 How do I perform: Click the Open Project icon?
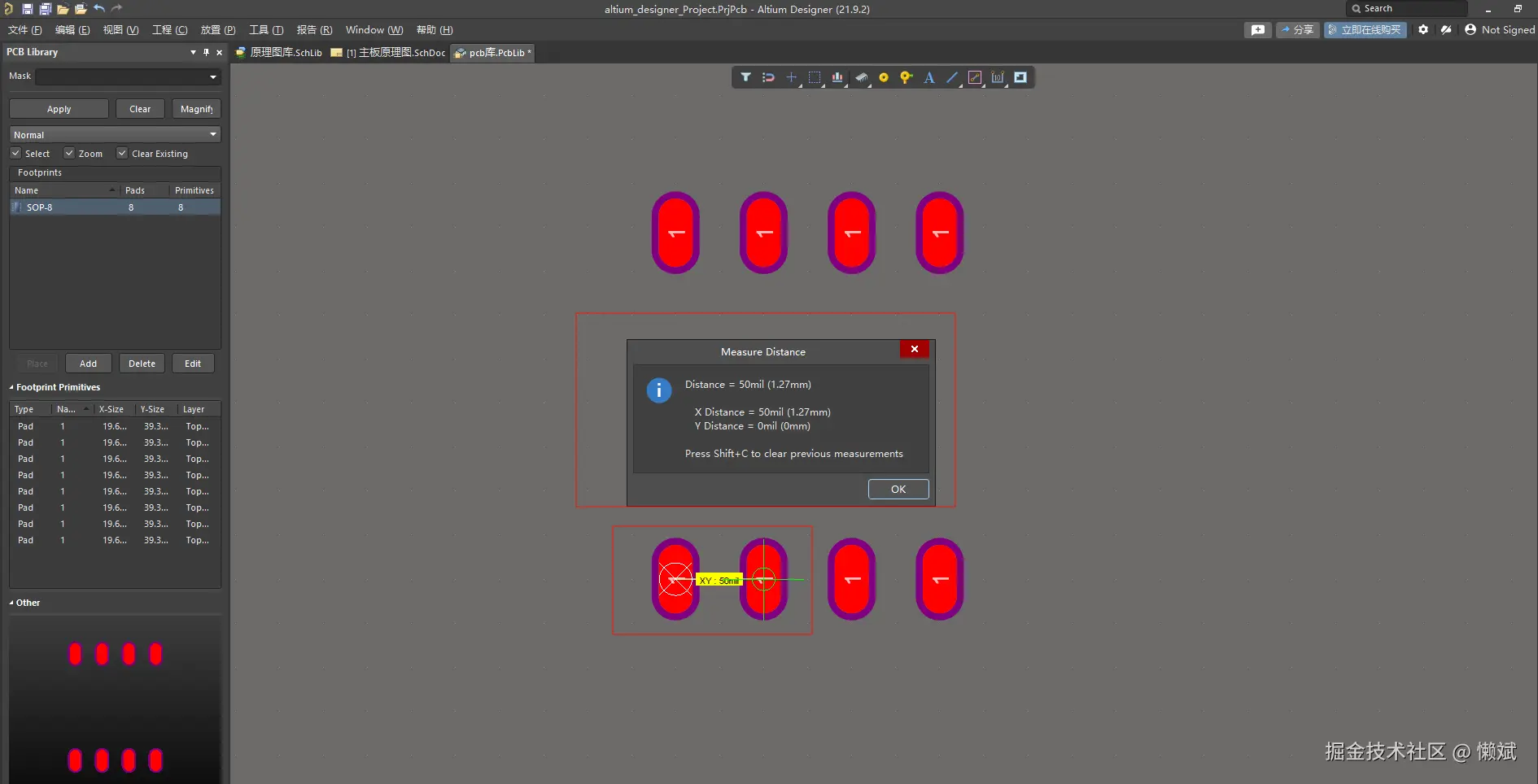click(81, 9)
